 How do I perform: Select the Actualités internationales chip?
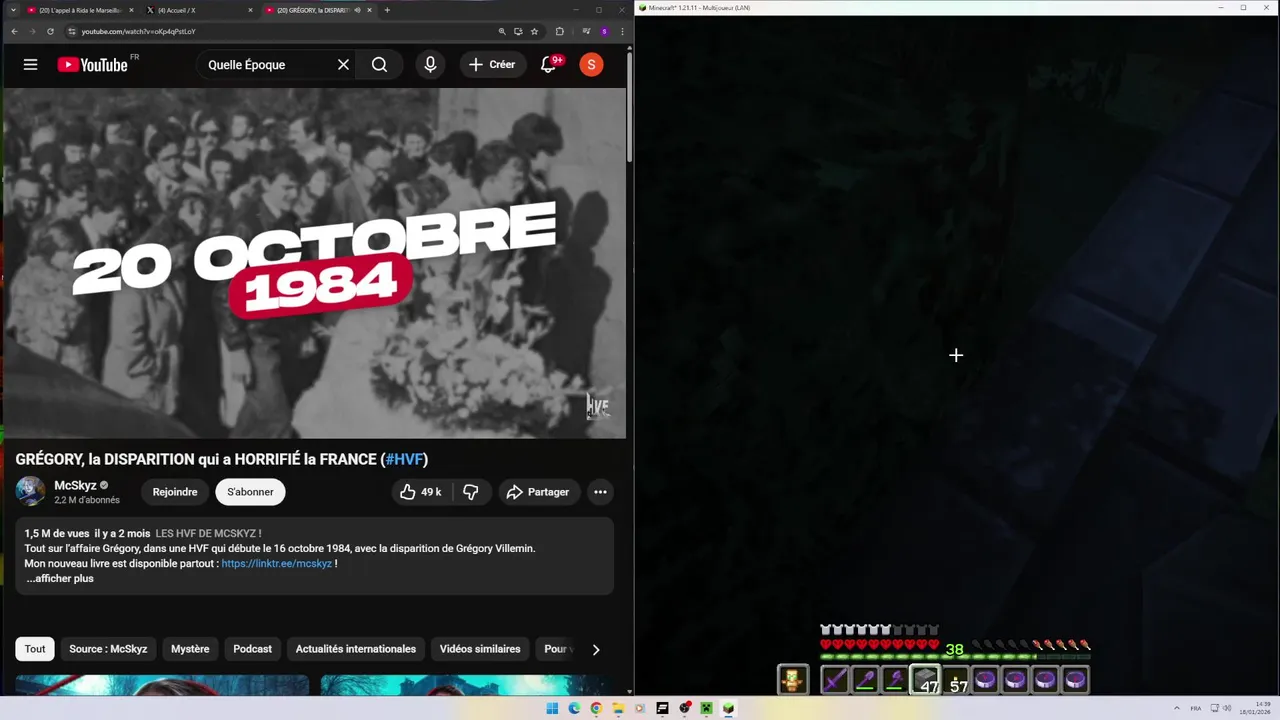[356, 649]
